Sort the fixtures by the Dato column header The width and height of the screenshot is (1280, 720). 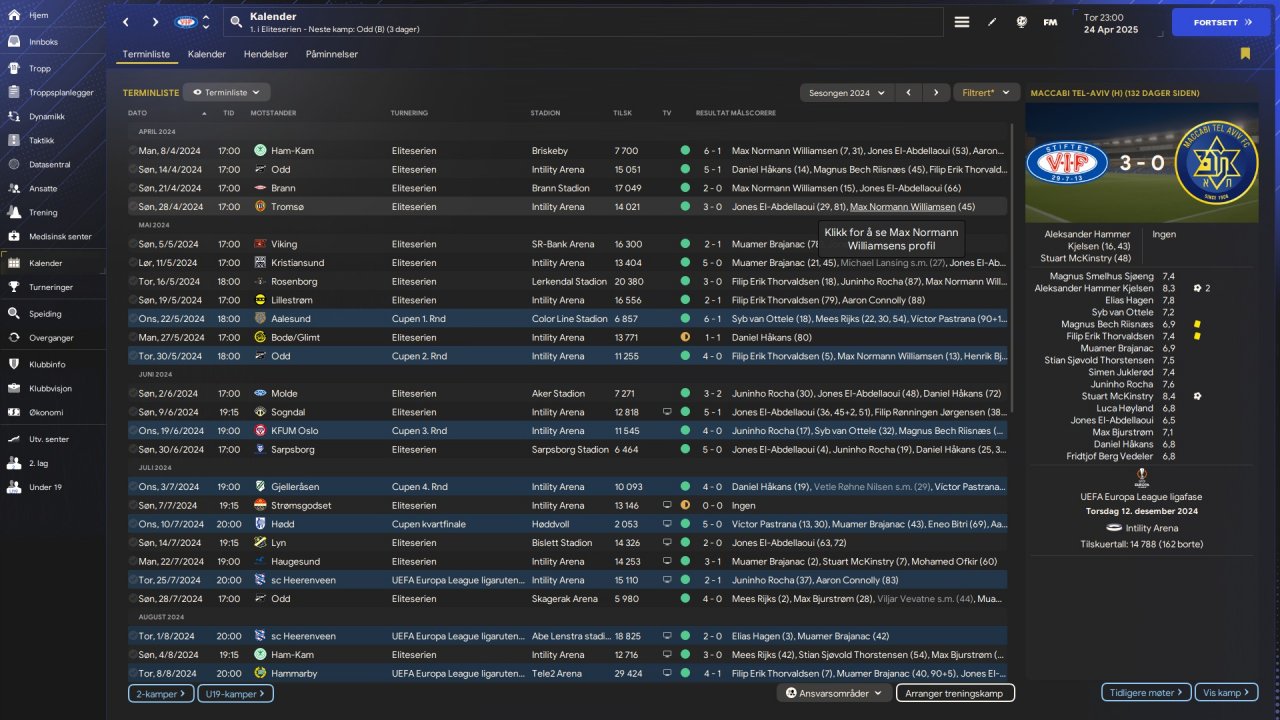[x=138, y=113]
